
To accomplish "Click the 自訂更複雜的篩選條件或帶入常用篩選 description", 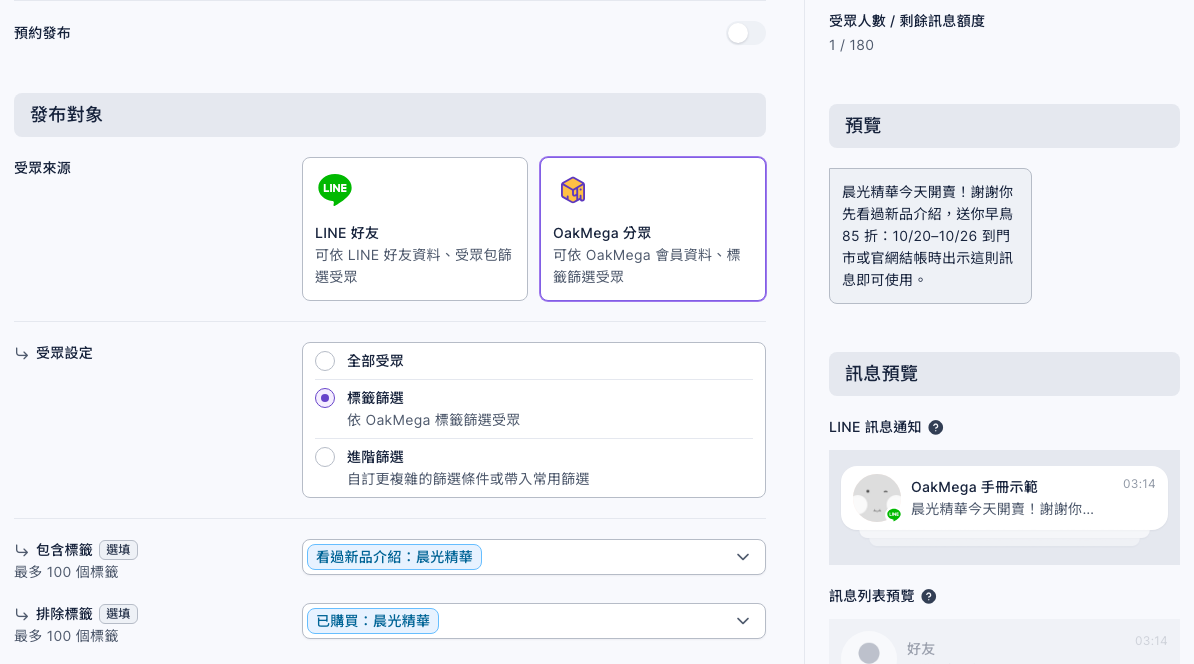I will [468, 479].
